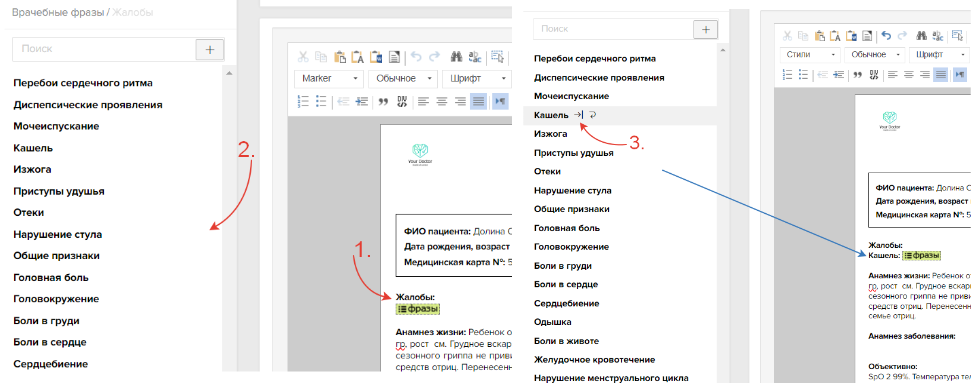The height and width of the screenshot is (383, 972).
Task: Toggle justify alignment in right editor
Action: 941,74
